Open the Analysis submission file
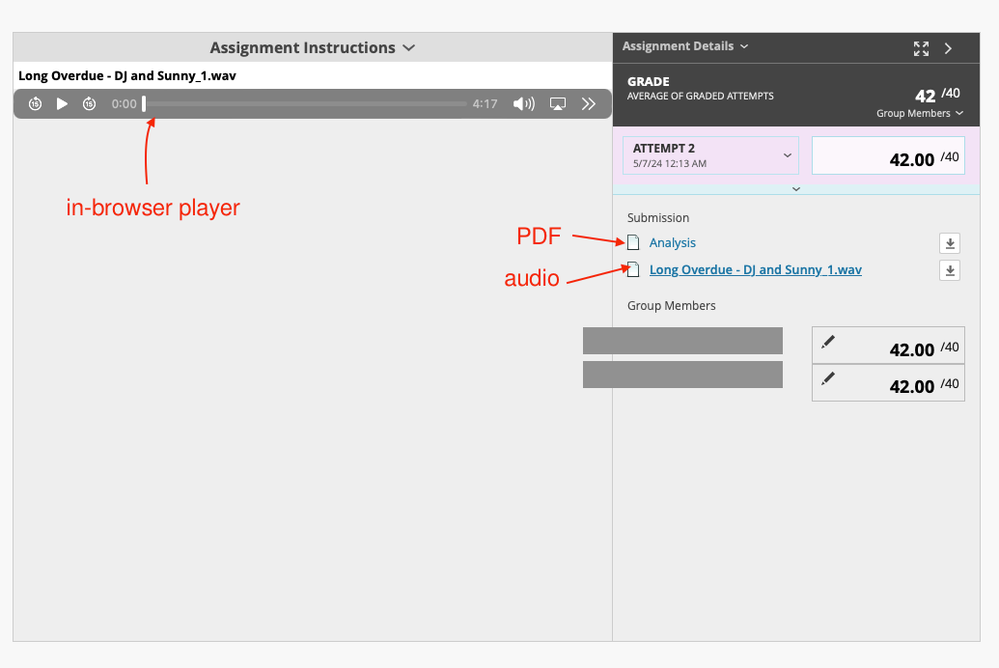Image resolution: width=999 pixels, height=668 pixels. [x=672, y=243]
